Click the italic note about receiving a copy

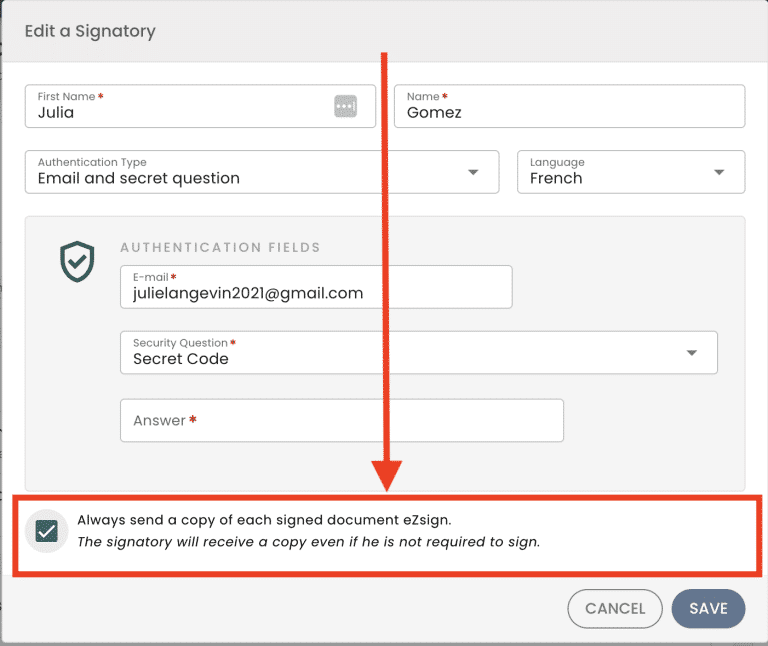309,542
